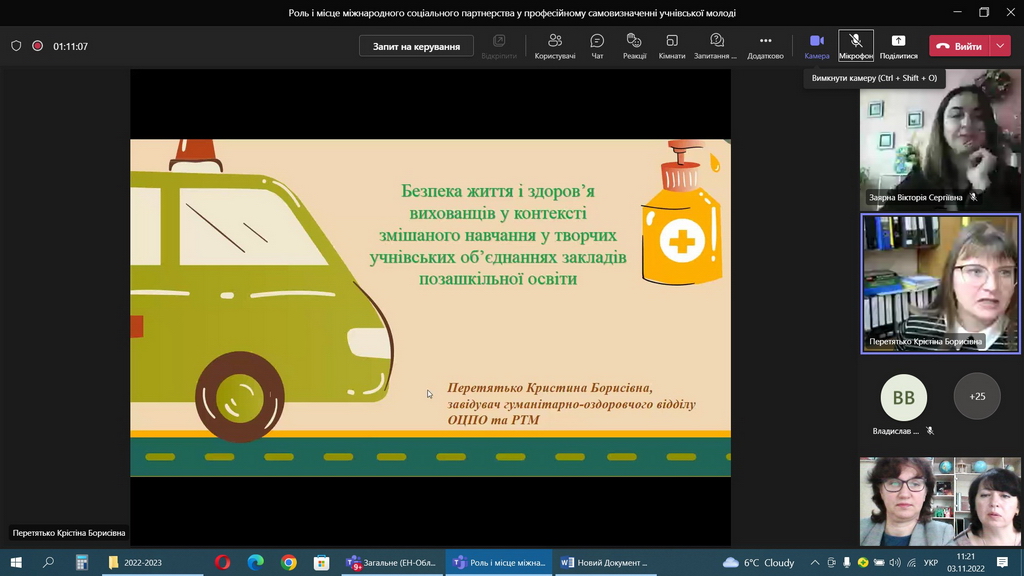1024x576 pixels.
Task: Turn off the Камера camera
Action: (x=816, y=45)
